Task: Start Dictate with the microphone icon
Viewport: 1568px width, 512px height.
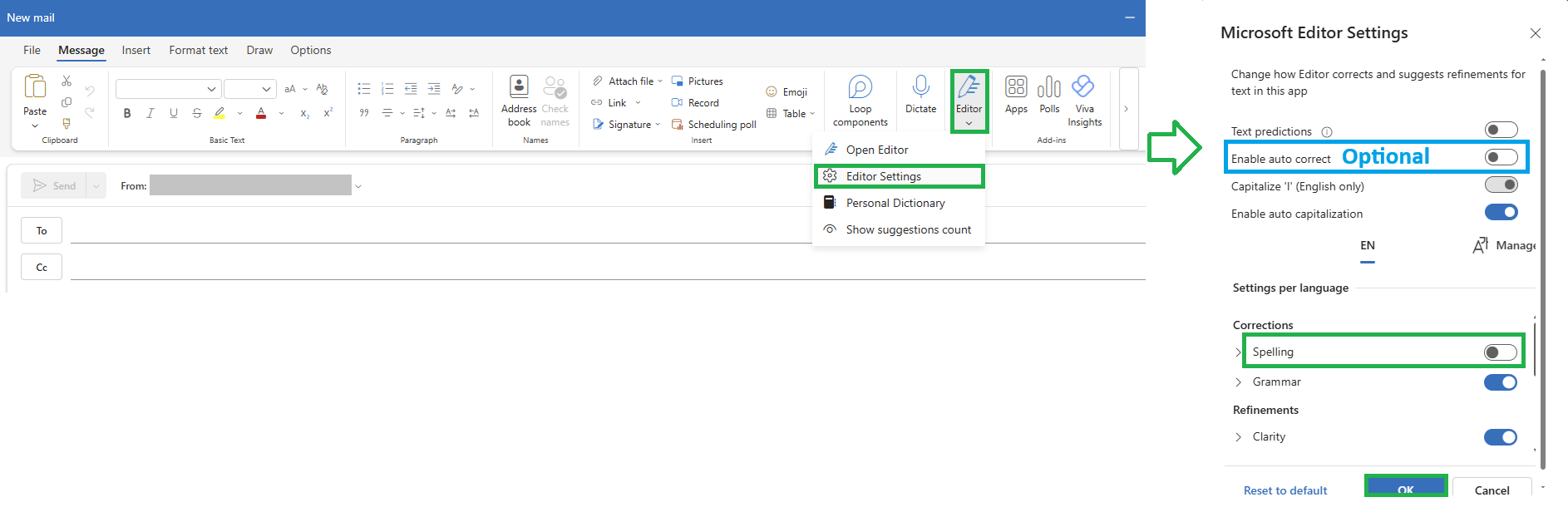Action: pyautogui.click(x=920, y=86)
